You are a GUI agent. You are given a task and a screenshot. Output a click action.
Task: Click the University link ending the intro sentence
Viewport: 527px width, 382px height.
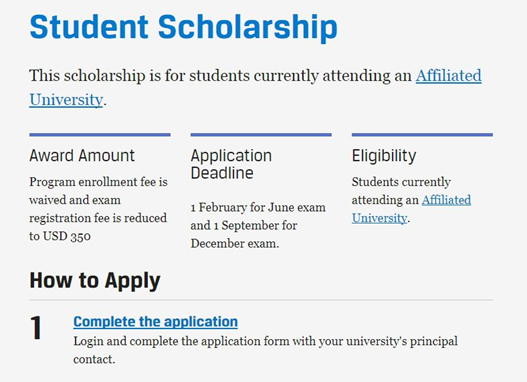click(x=66, y=100)
